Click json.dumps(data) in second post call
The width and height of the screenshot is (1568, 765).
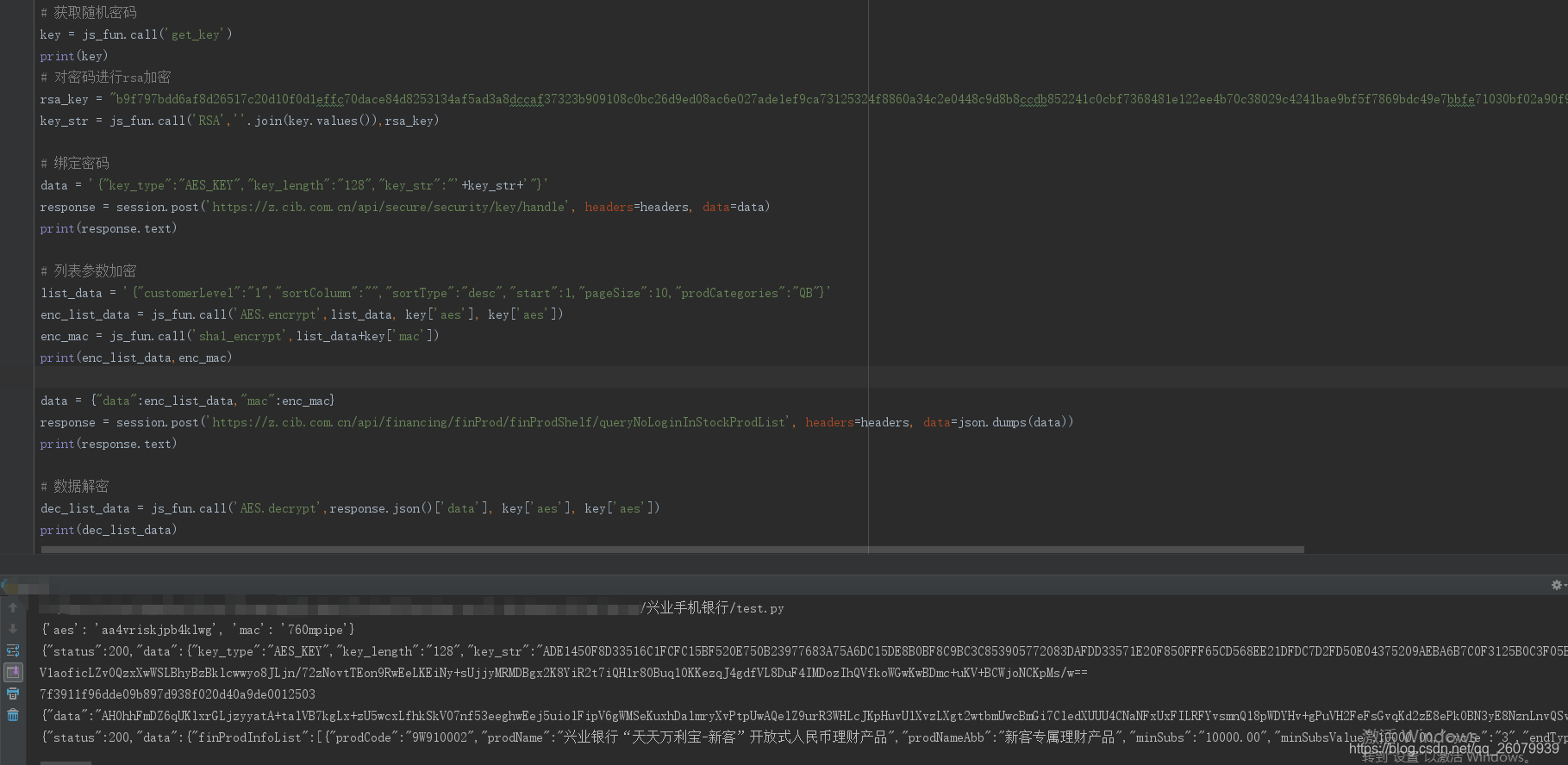(x=1012, y=422)
